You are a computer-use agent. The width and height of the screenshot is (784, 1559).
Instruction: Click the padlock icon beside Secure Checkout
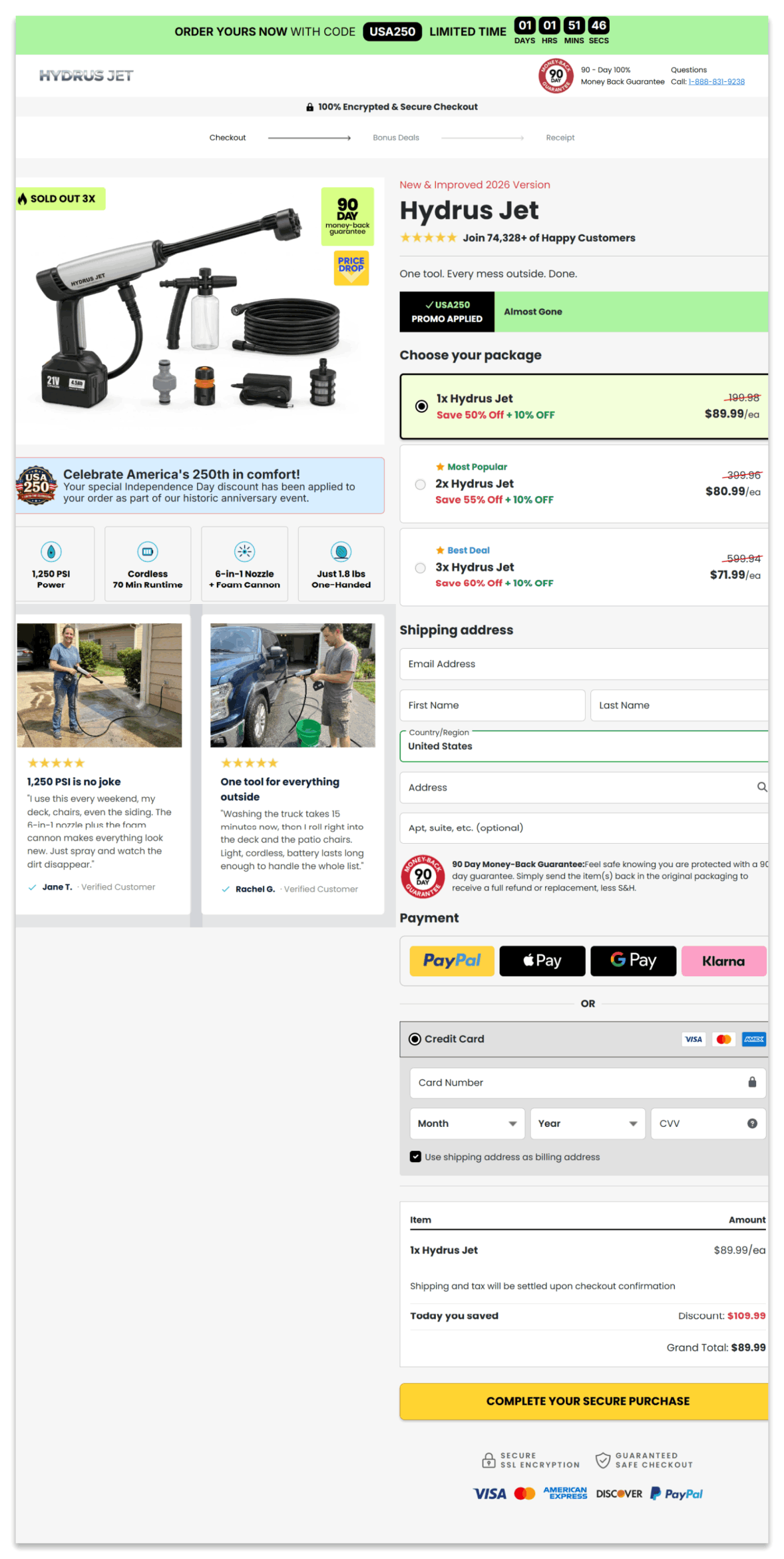[309, 107]
